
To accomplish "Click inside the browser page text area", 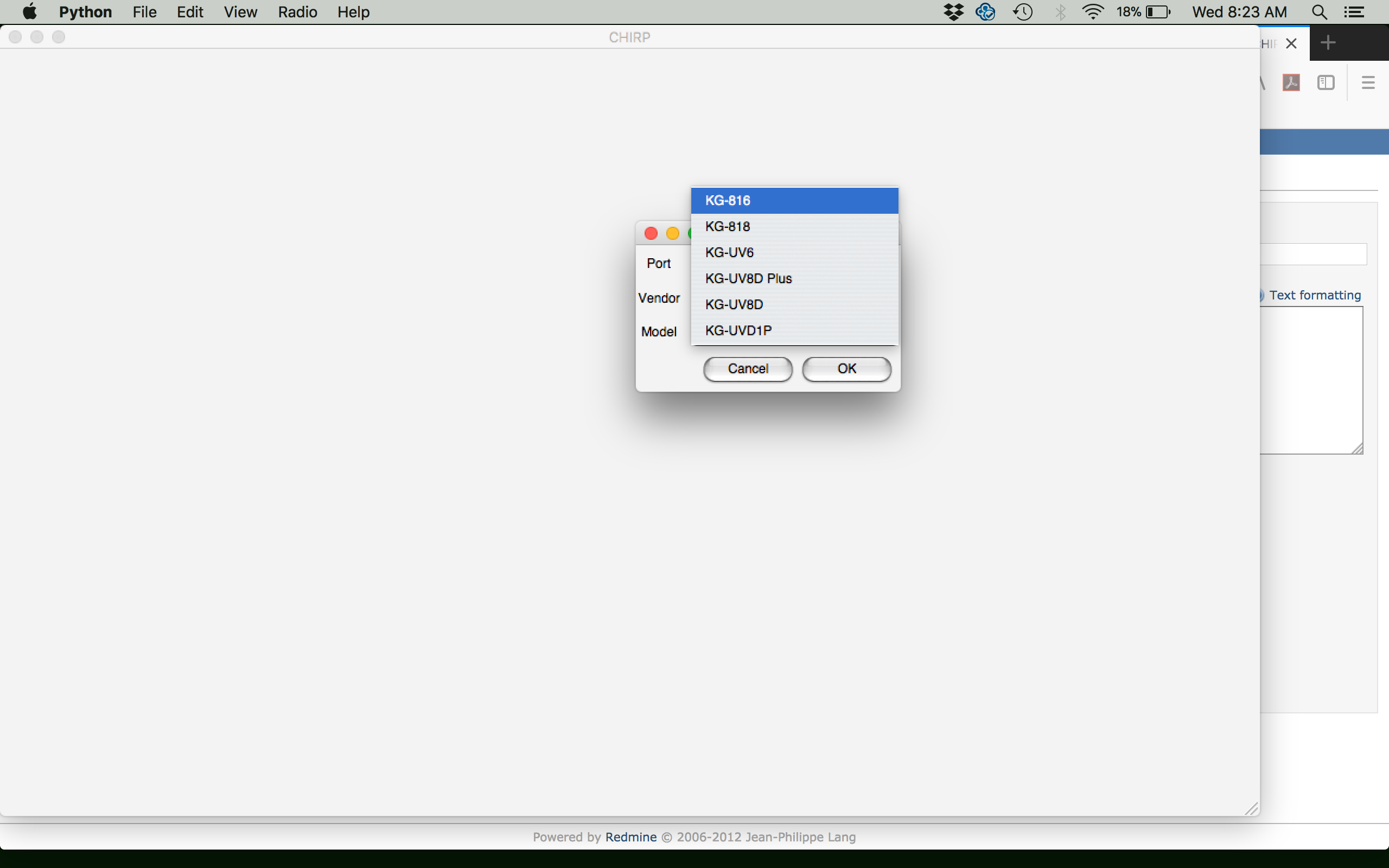I will tap(1311, 380).
